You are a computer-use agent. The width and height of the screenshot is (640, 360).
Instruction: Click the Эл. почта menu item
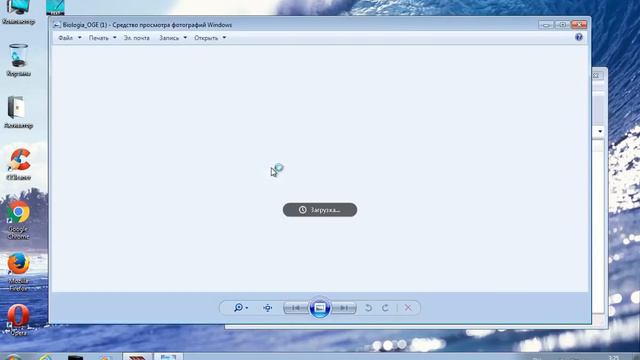137,38
